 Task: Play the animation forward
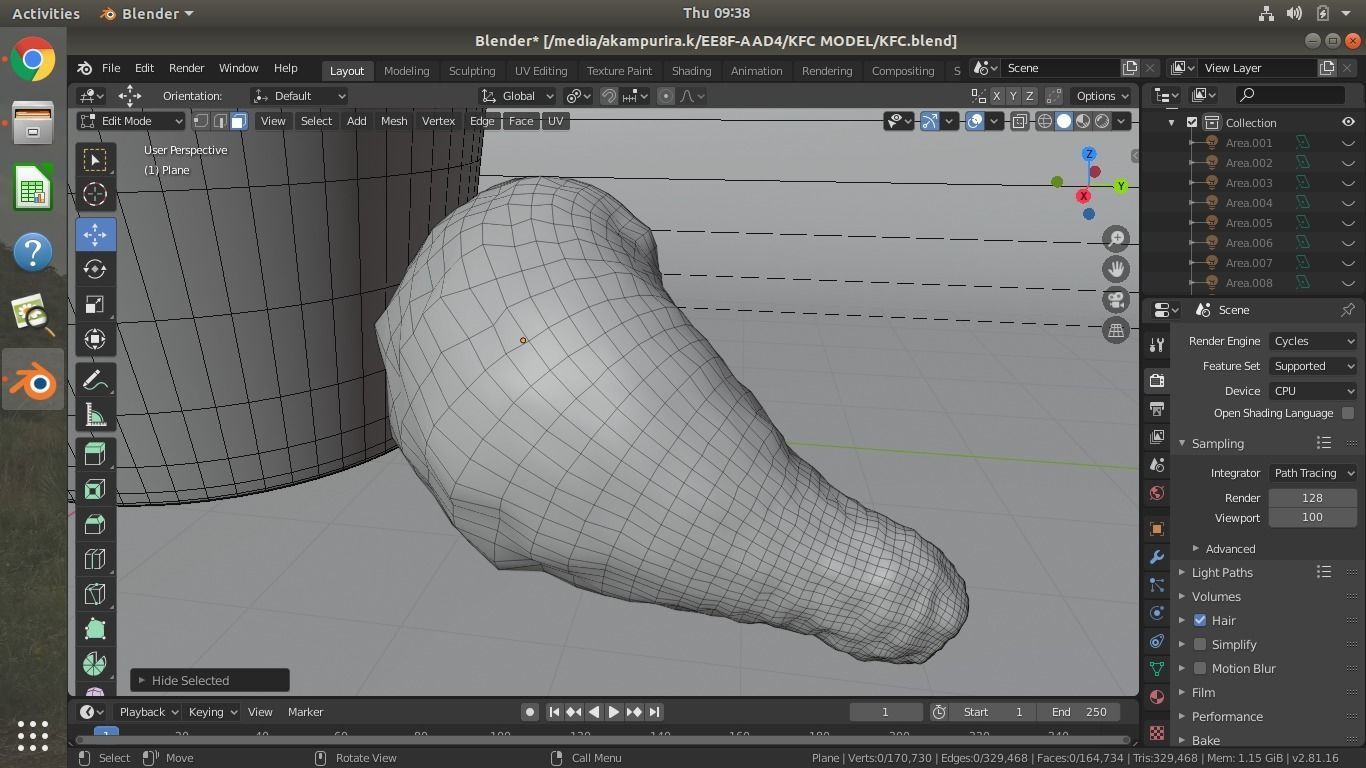pyautogui.click(x=613, y=712)
